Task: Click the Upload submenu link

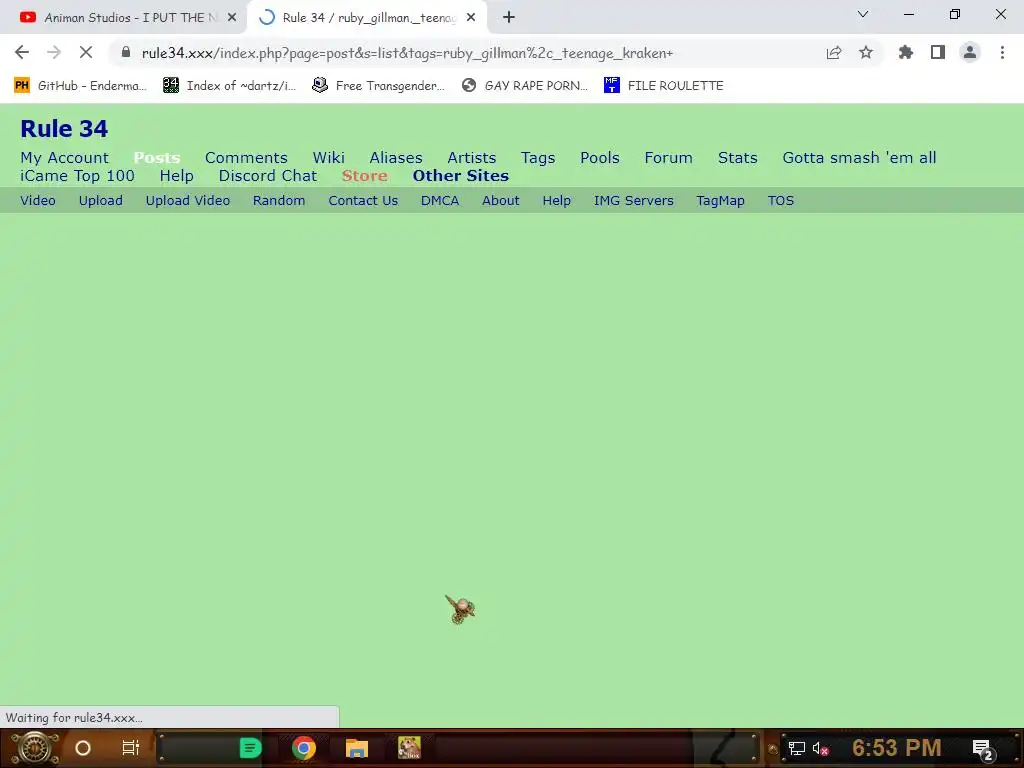Action: click(x=101, y=200)
